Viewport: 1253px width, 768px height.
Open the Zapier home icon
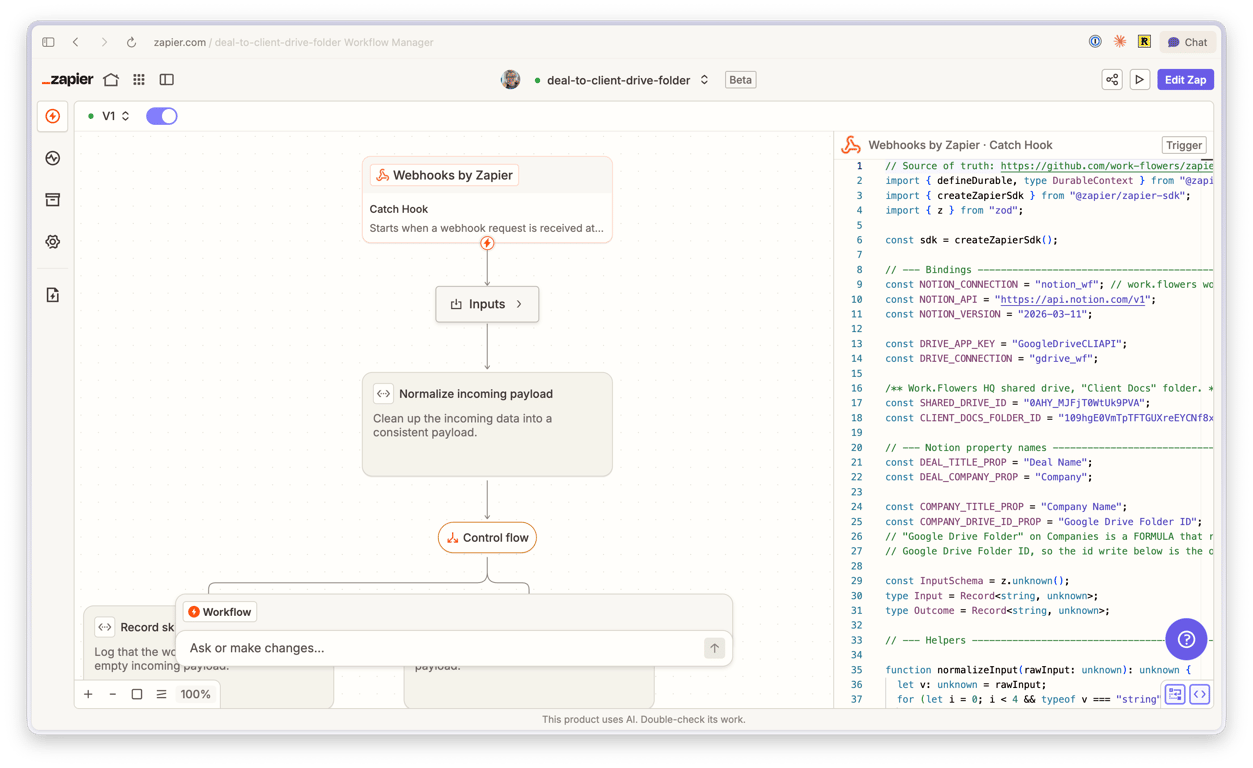point(111,80)
